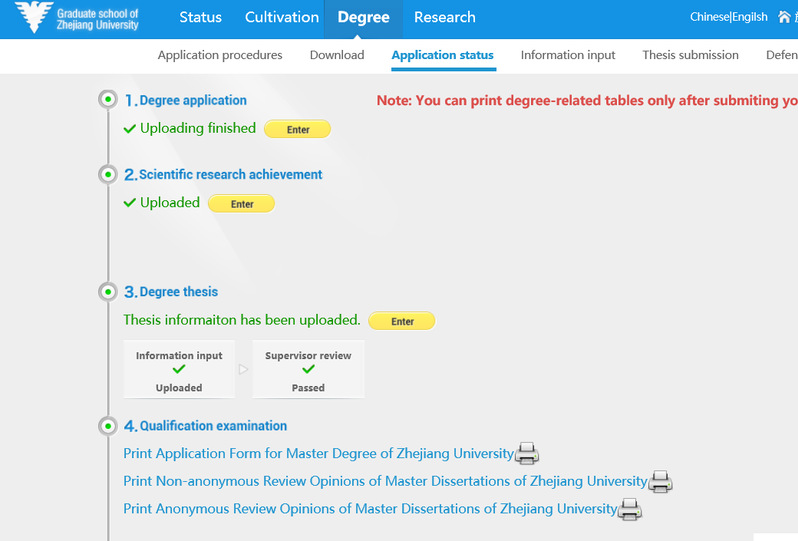Viewport: 798px width, 541px height.
Task: Select the Qualification examination step marker
Action: [108, 425]
